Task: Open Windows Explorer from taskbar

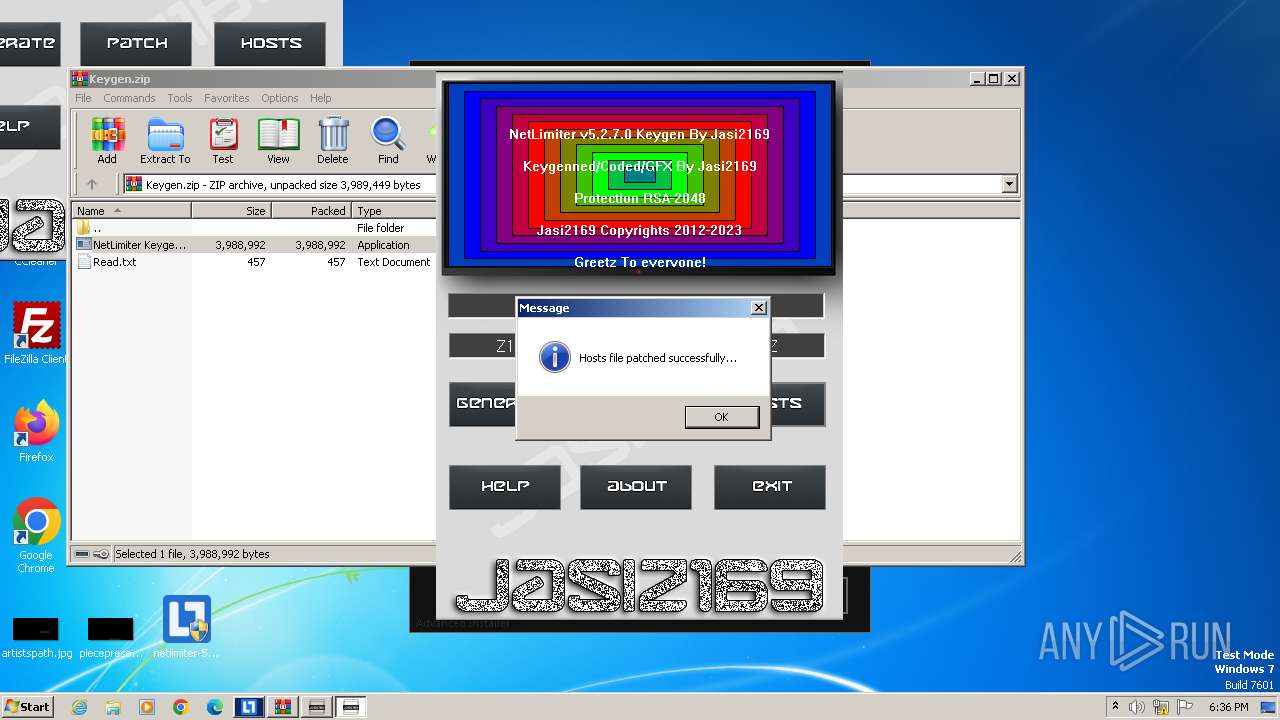Action: [113, 707]
